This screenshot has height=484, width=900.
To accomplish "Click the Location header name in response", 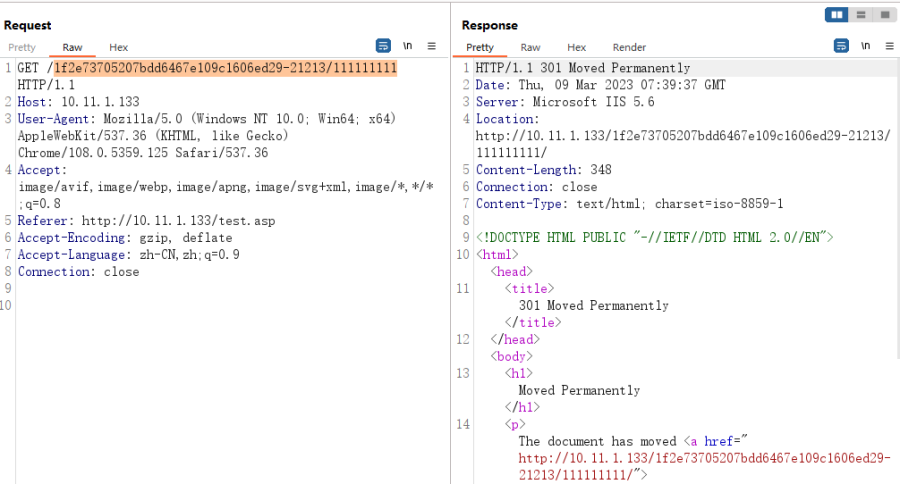I will [x=507, y=119].
